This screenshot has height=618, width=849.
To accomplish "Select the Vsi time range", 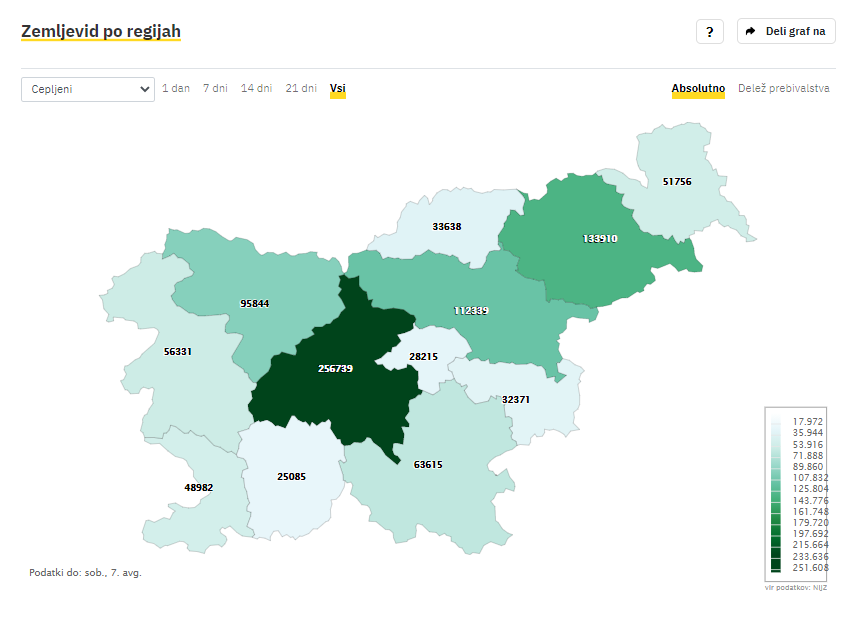I will (337, 88).
